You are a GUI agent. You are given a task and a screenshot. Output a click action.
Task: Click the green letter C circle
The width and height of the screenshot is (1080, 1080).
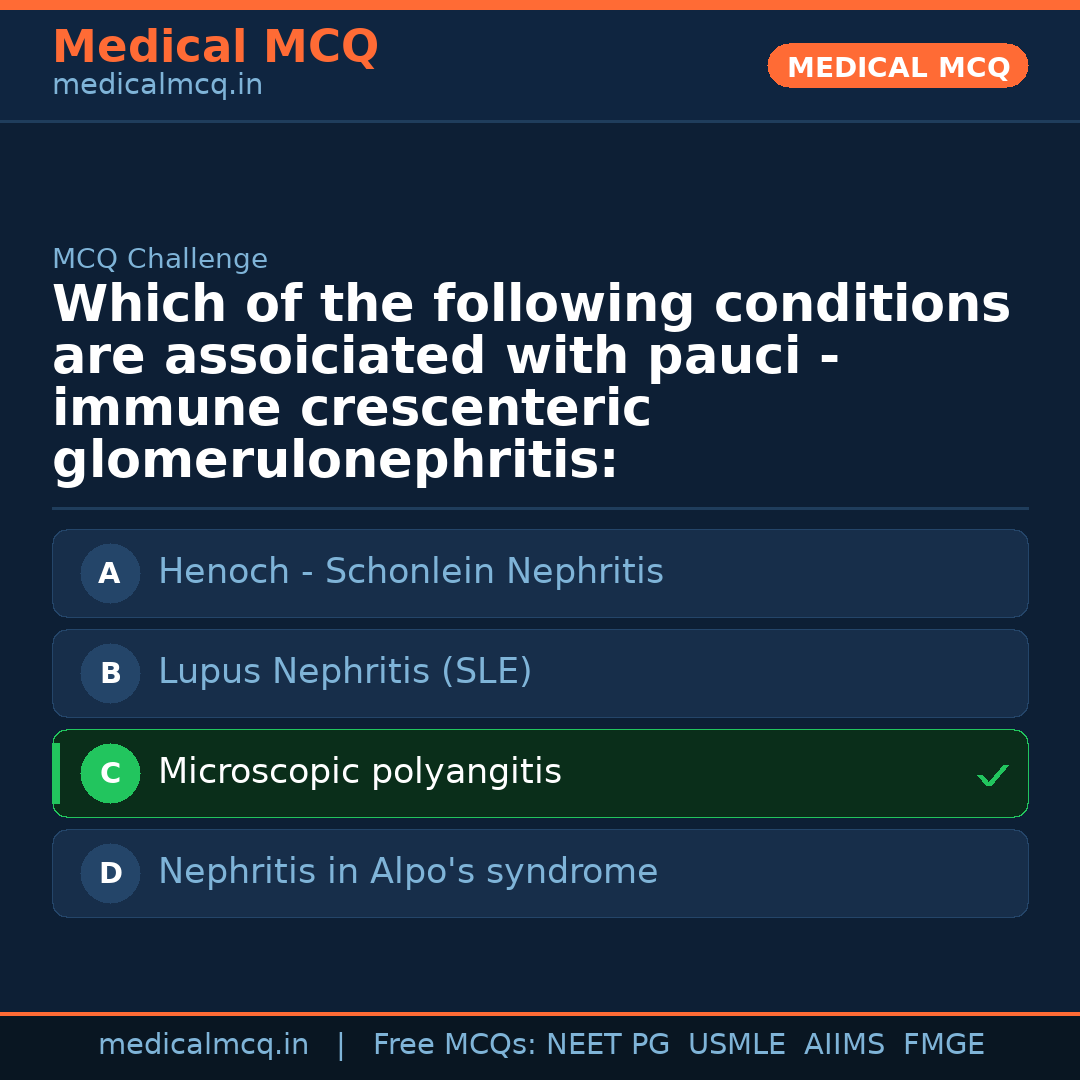110,773
